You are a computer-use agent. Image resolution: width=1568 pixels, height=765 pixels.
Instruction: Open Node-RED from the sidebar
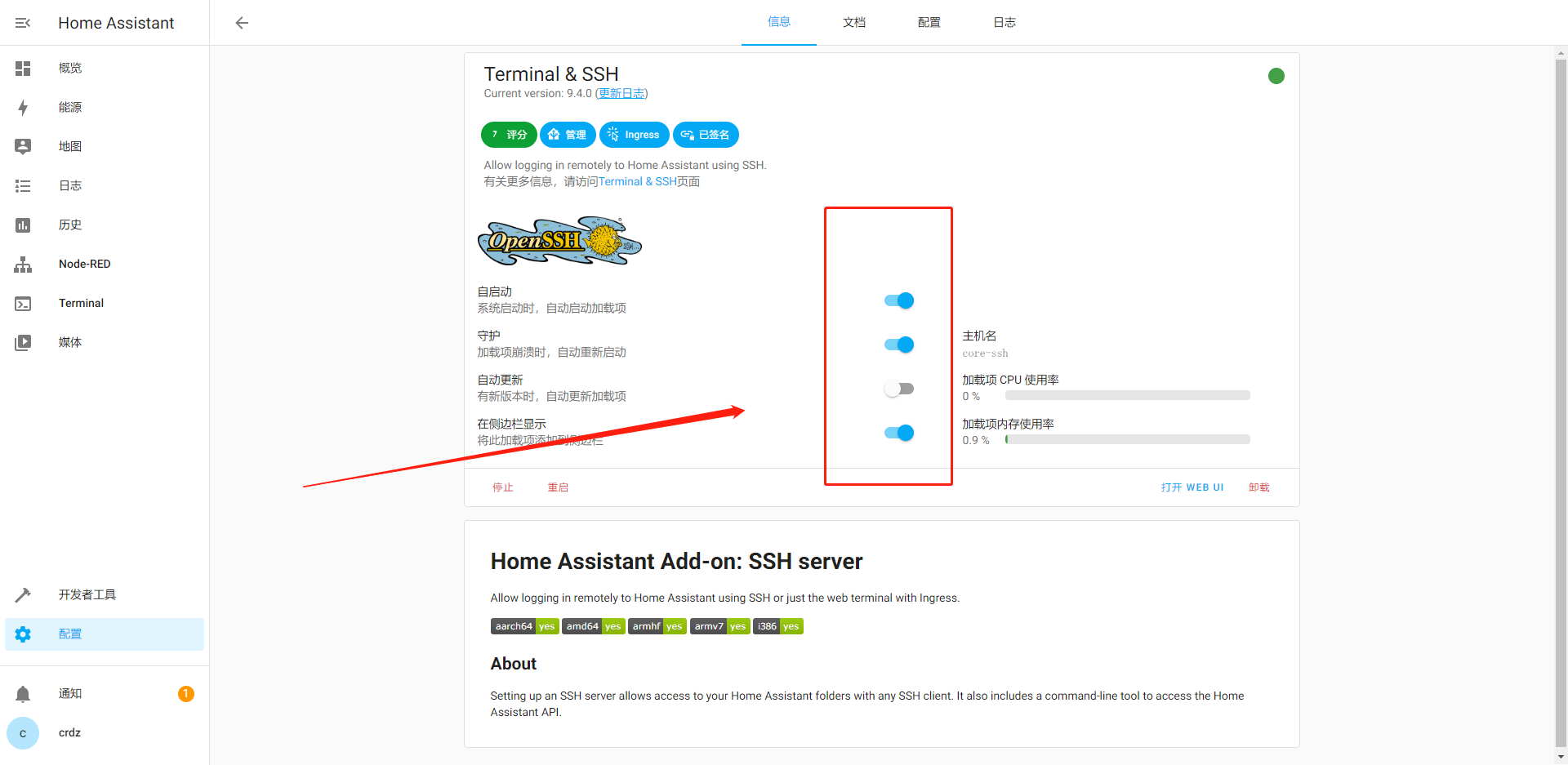point(84,265)
